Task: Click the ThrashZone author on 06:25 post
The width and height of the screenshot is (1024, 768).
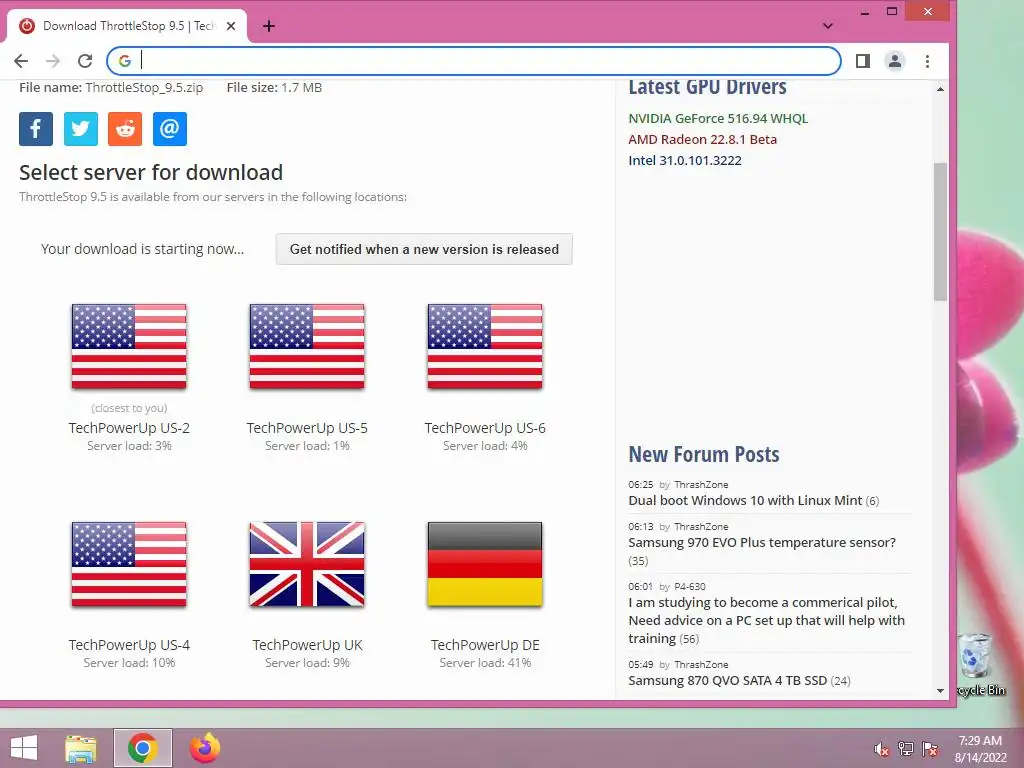Action: (x=701, y=485)
